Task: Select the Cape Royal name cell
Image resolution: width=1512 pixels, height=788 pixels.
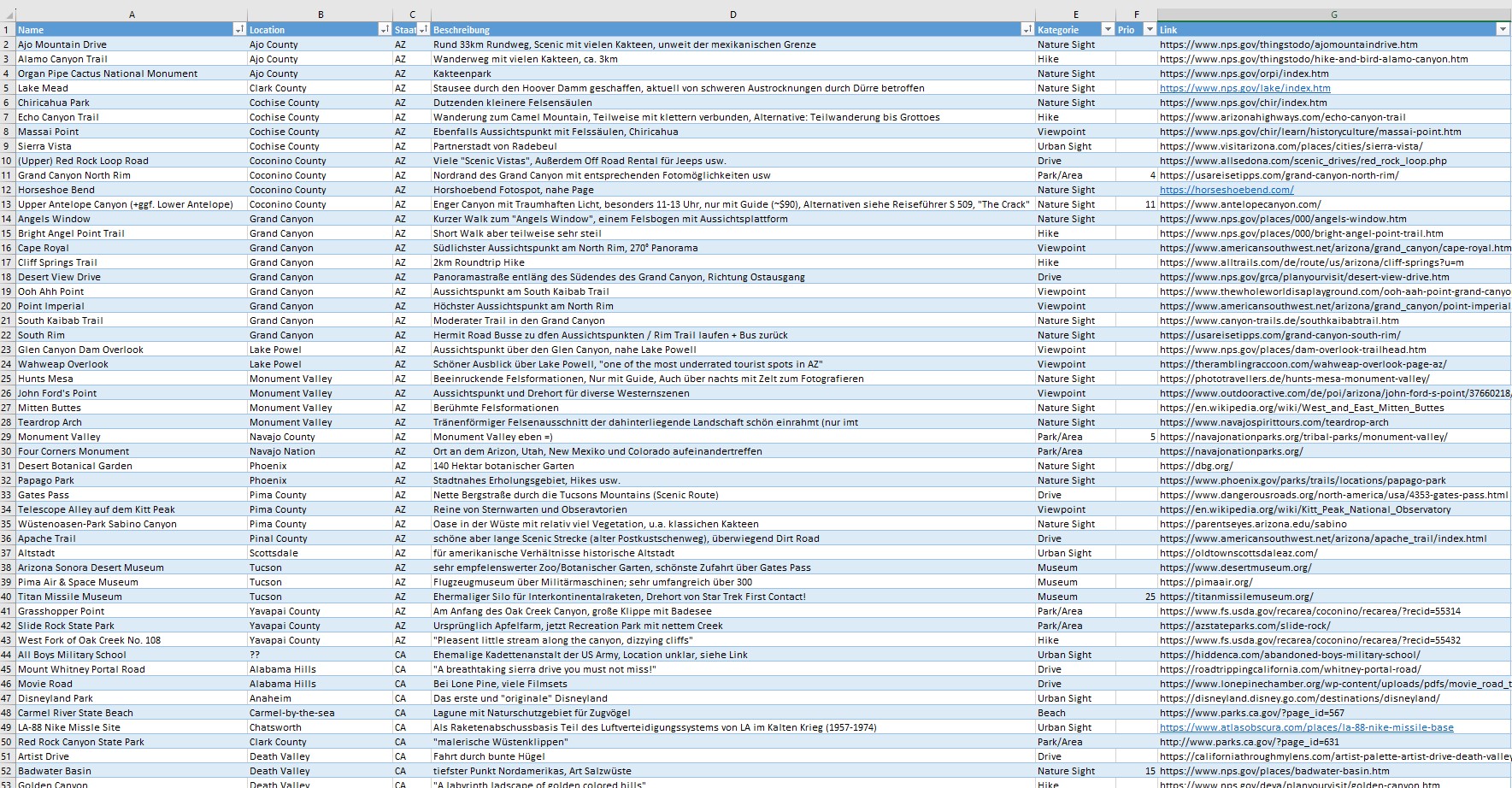Action: click(132, 248)
